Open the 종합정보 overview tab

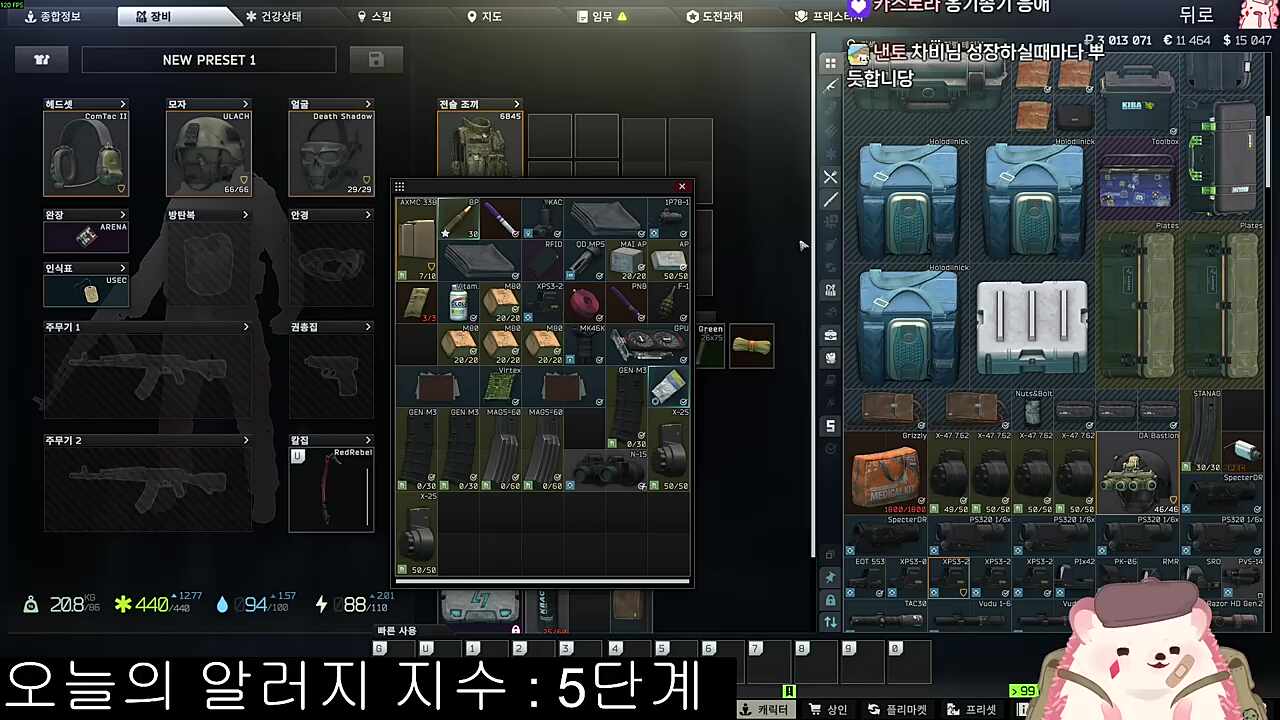pos(52,17)
